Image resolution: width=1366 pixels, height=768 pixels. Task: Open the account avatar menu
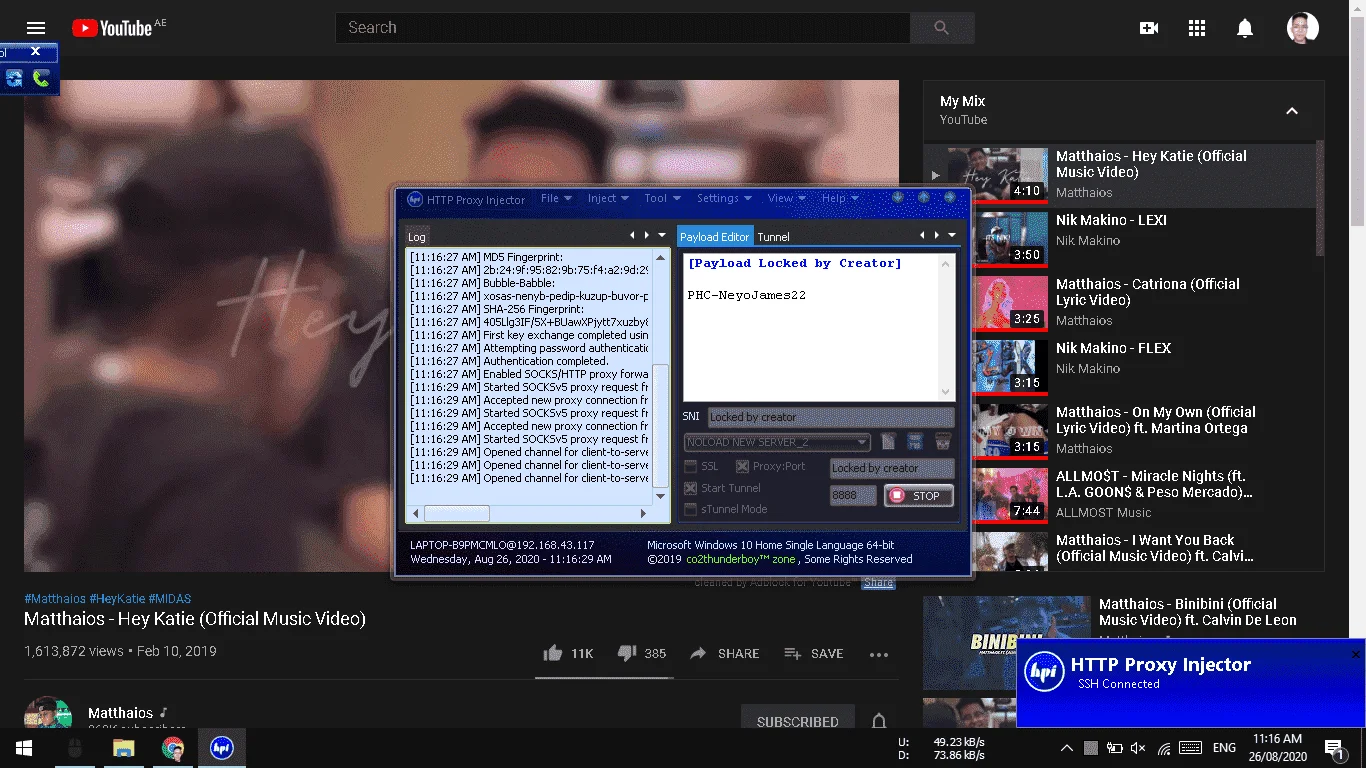coord(1303,28)
